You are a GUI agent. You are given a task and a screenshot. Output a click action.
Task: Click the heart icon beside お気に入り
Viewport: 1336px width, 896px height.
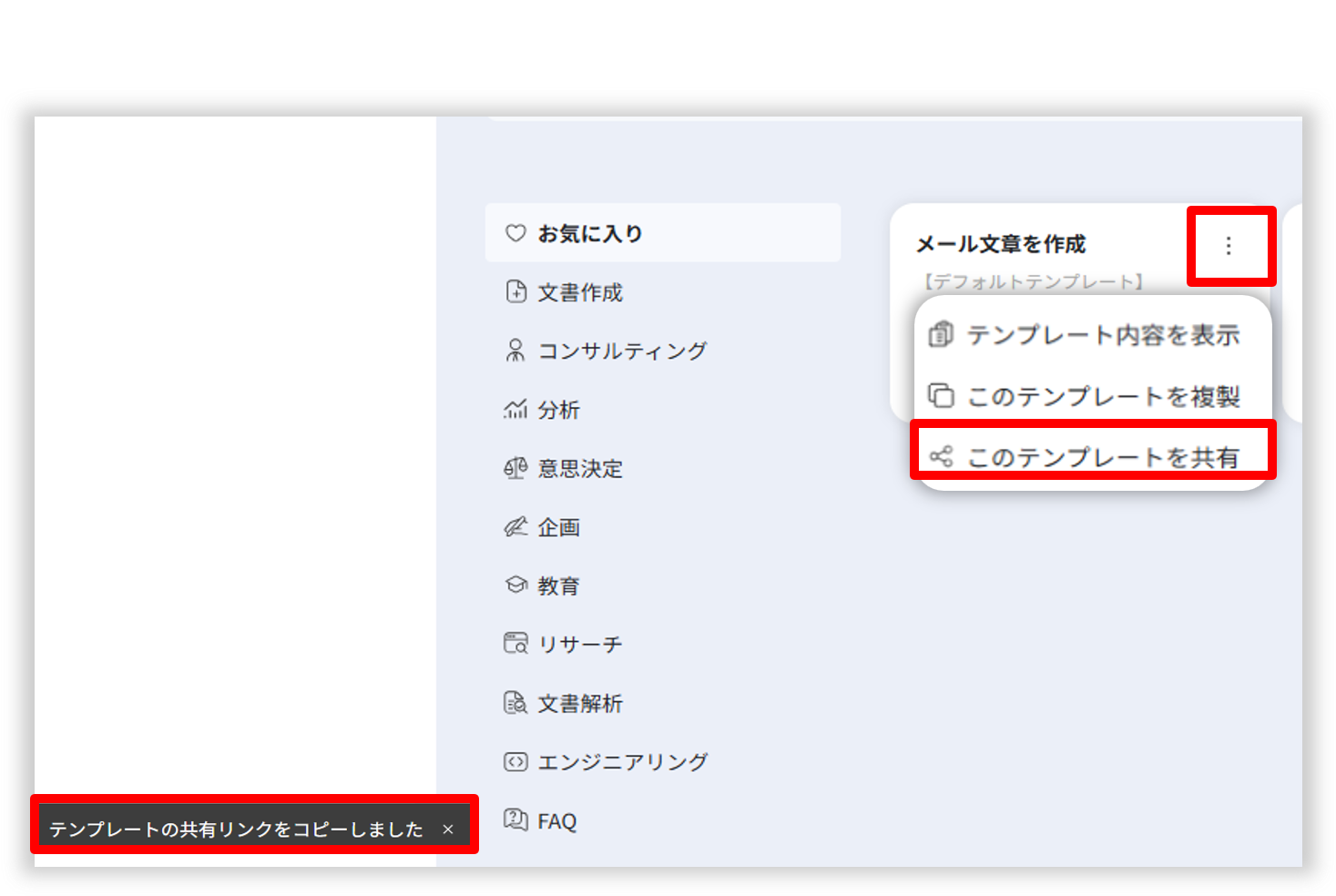(x=515, y=233)
